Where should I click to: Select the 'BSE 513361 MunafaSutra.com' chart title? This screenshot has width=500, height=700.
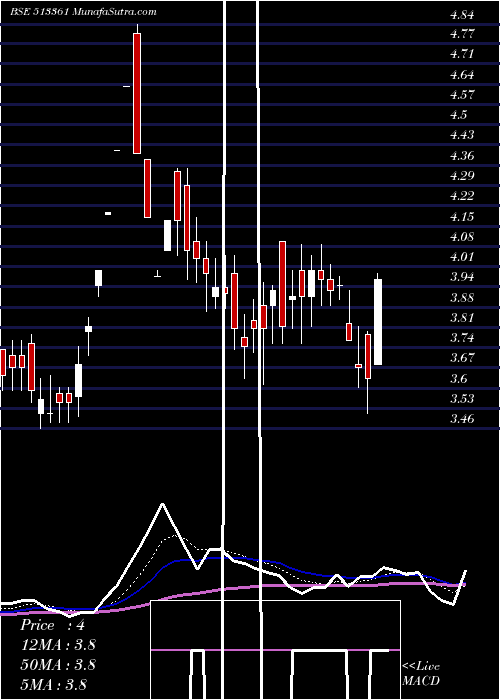83,12
